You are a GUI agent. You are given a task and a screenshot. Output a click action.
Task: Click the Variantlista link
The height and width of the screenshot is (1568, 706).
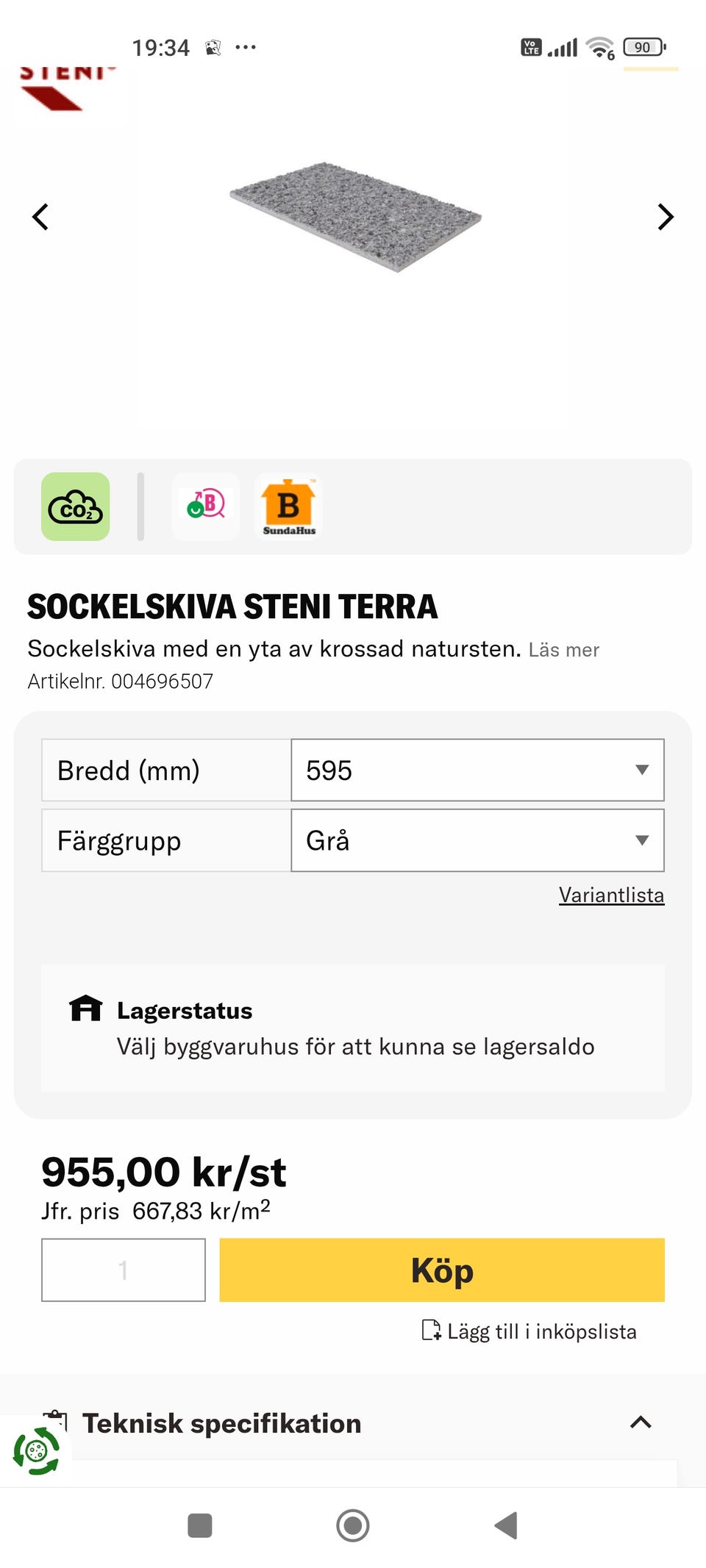click(611, 895)
